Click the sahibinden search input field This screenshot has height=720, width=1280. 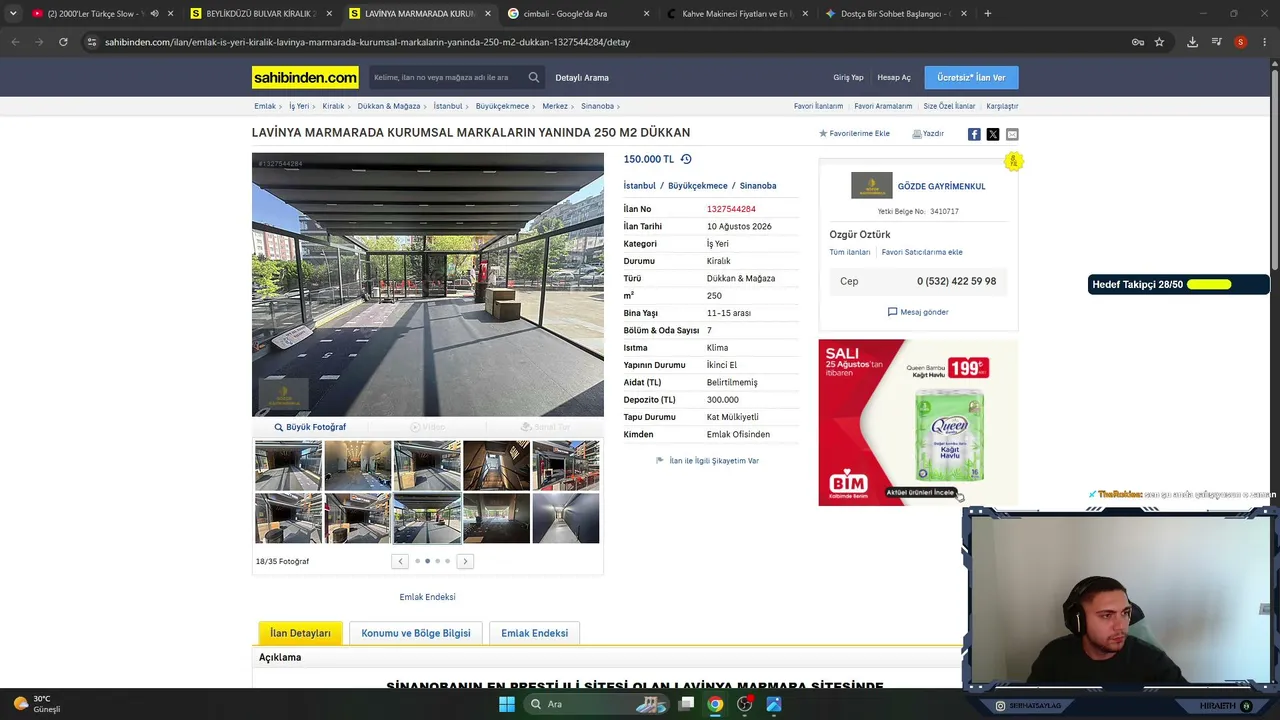(448, 77)
